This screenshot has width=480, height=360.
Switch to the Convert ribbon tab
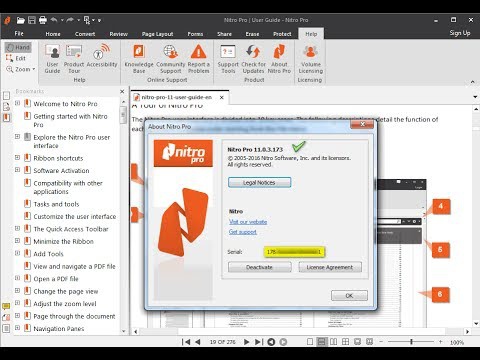(x=85, y=34)
